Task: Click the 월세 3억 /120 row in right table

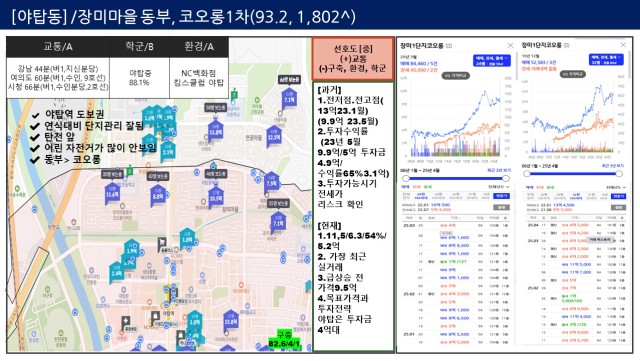Action: point(576,325)
